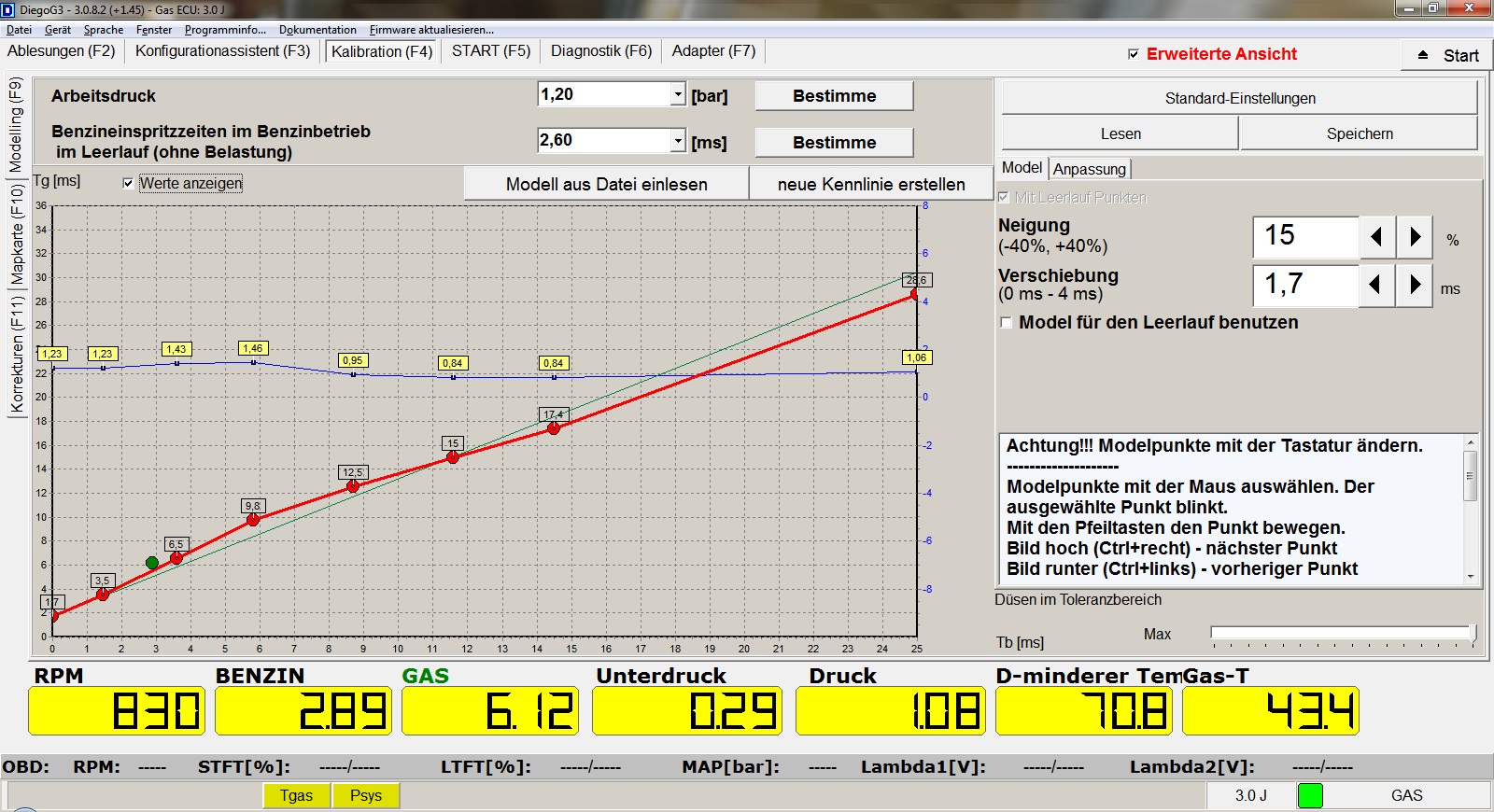Click the Max Tb tolerance slider

point(1341,633)
